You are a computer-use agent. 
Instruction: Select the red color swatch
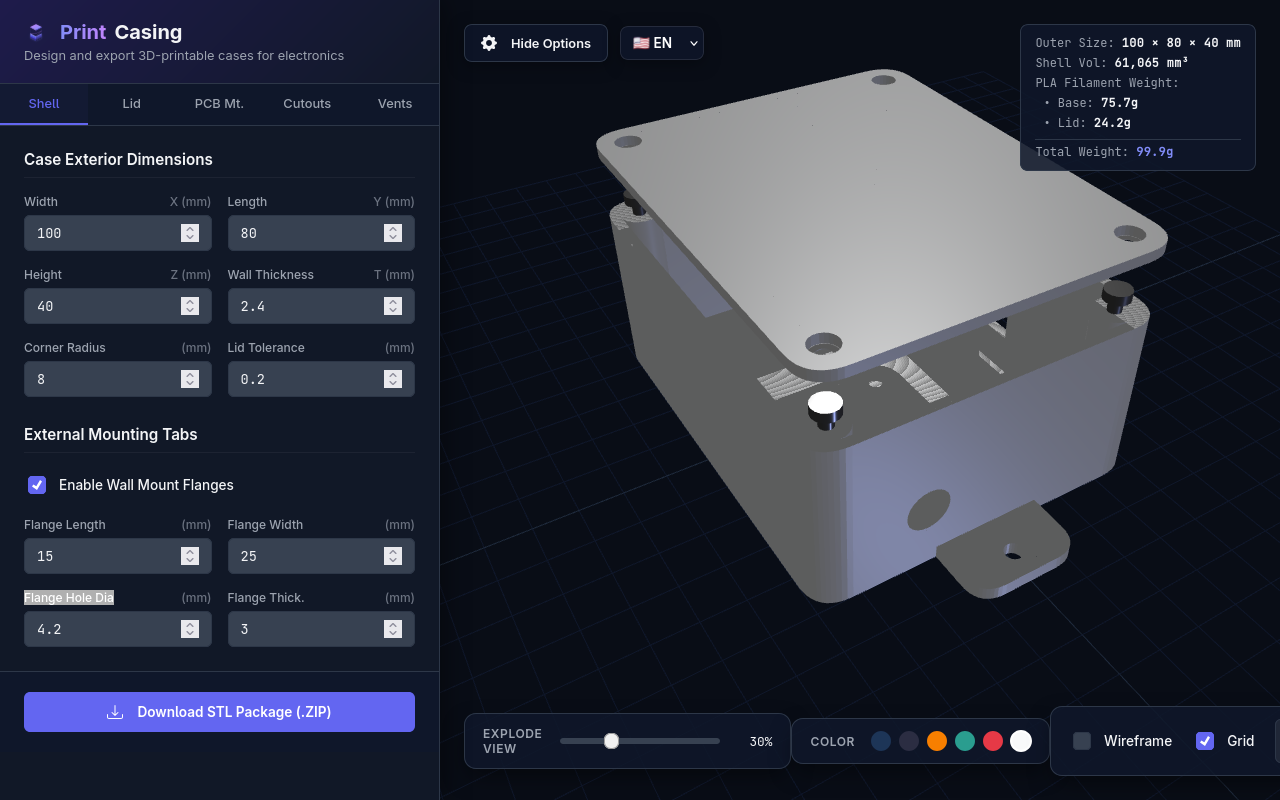click(993, 741)
